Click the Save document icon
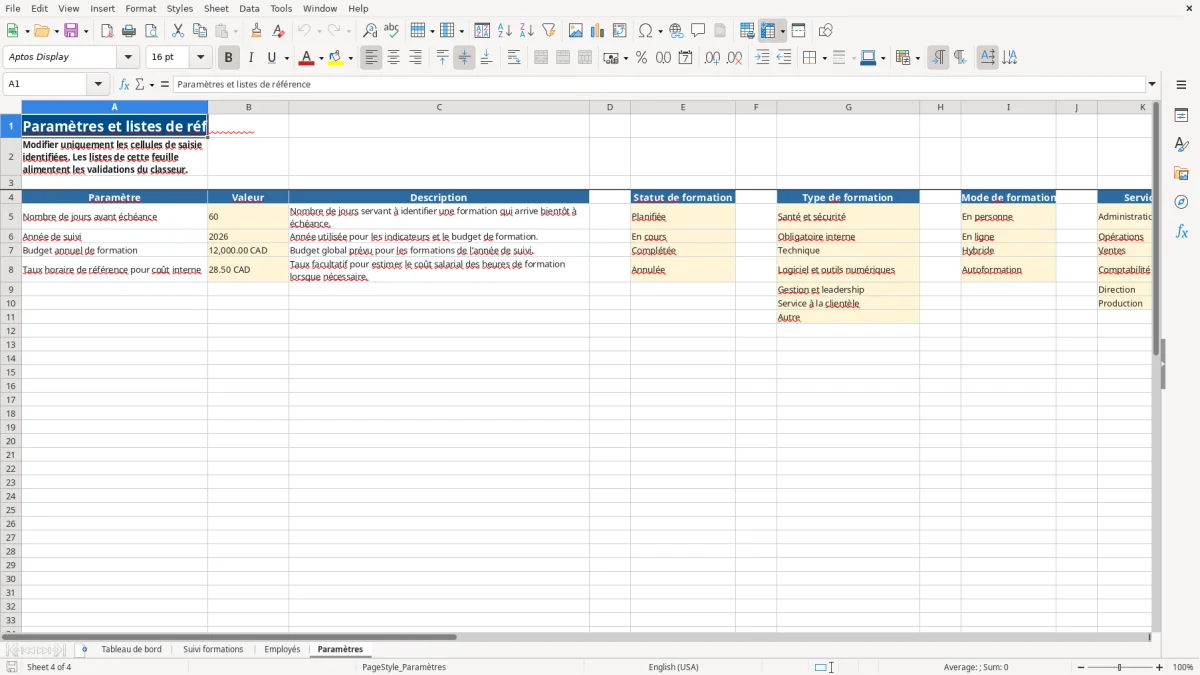 point(71,31)
